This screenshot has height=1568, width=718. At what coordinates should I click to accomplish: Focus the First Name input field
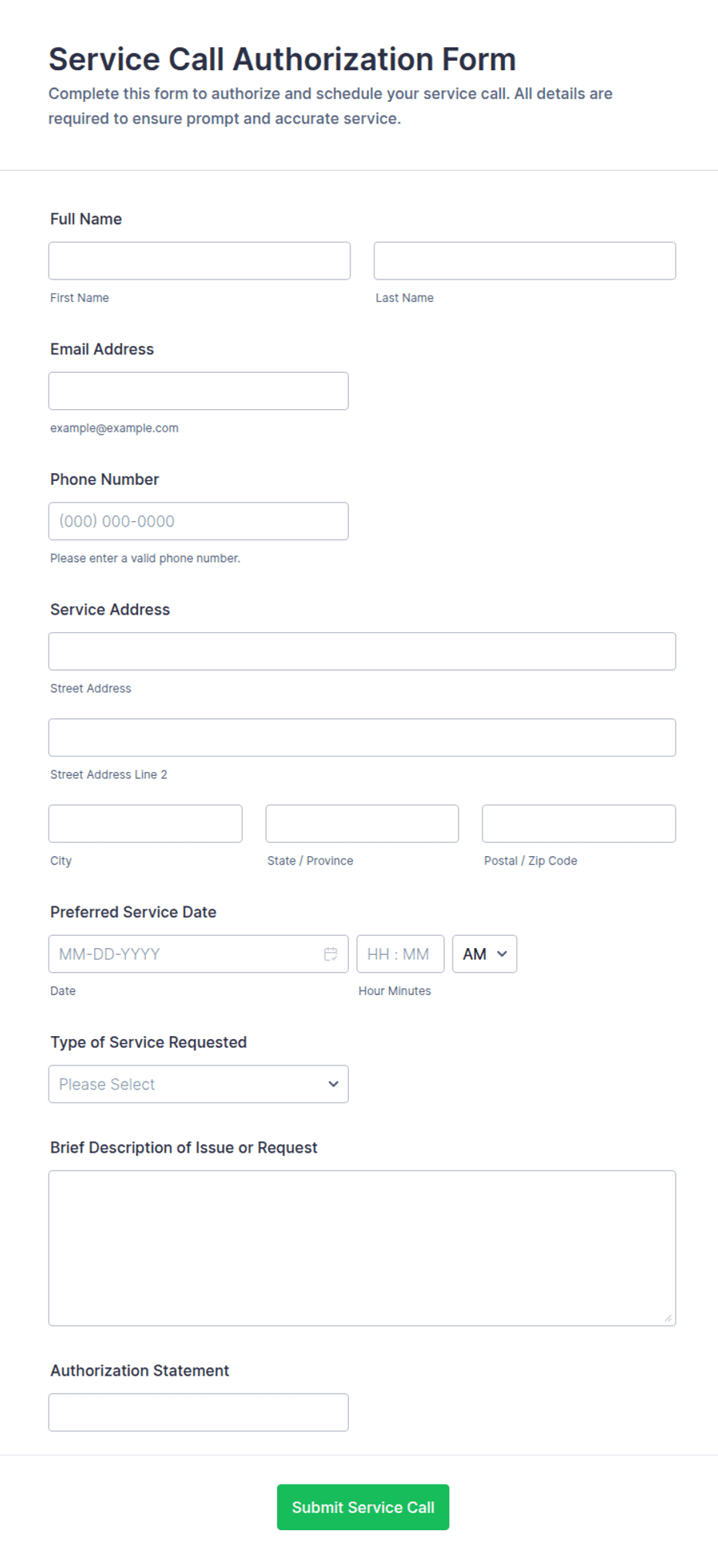pyautogui.click(x=199, y=261)
